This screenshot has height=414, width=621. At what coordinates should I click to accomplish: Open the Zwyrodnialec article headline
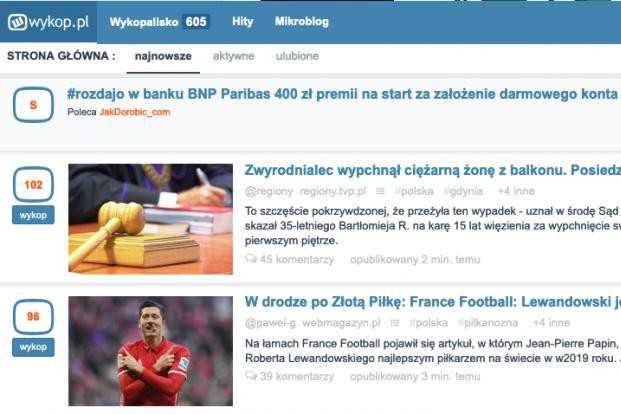point(432,170)
